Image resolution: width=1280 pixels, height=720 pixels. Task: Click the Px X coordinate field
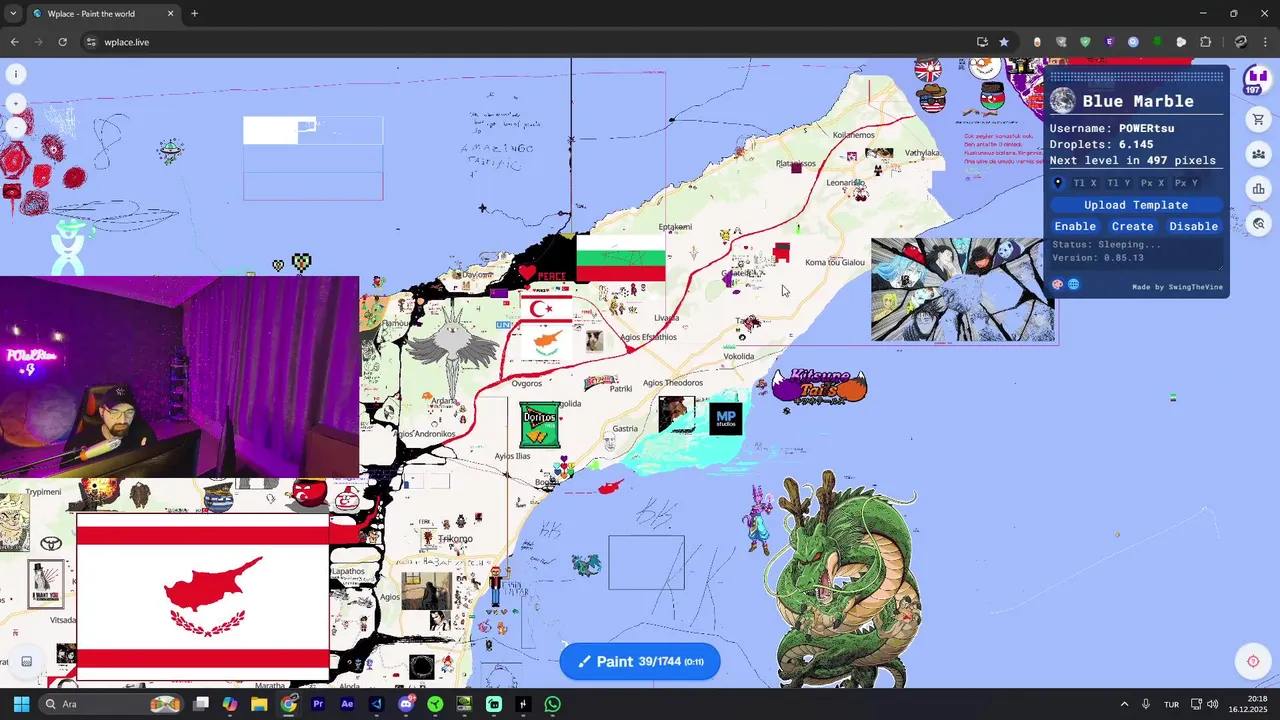coord(1153,183)
